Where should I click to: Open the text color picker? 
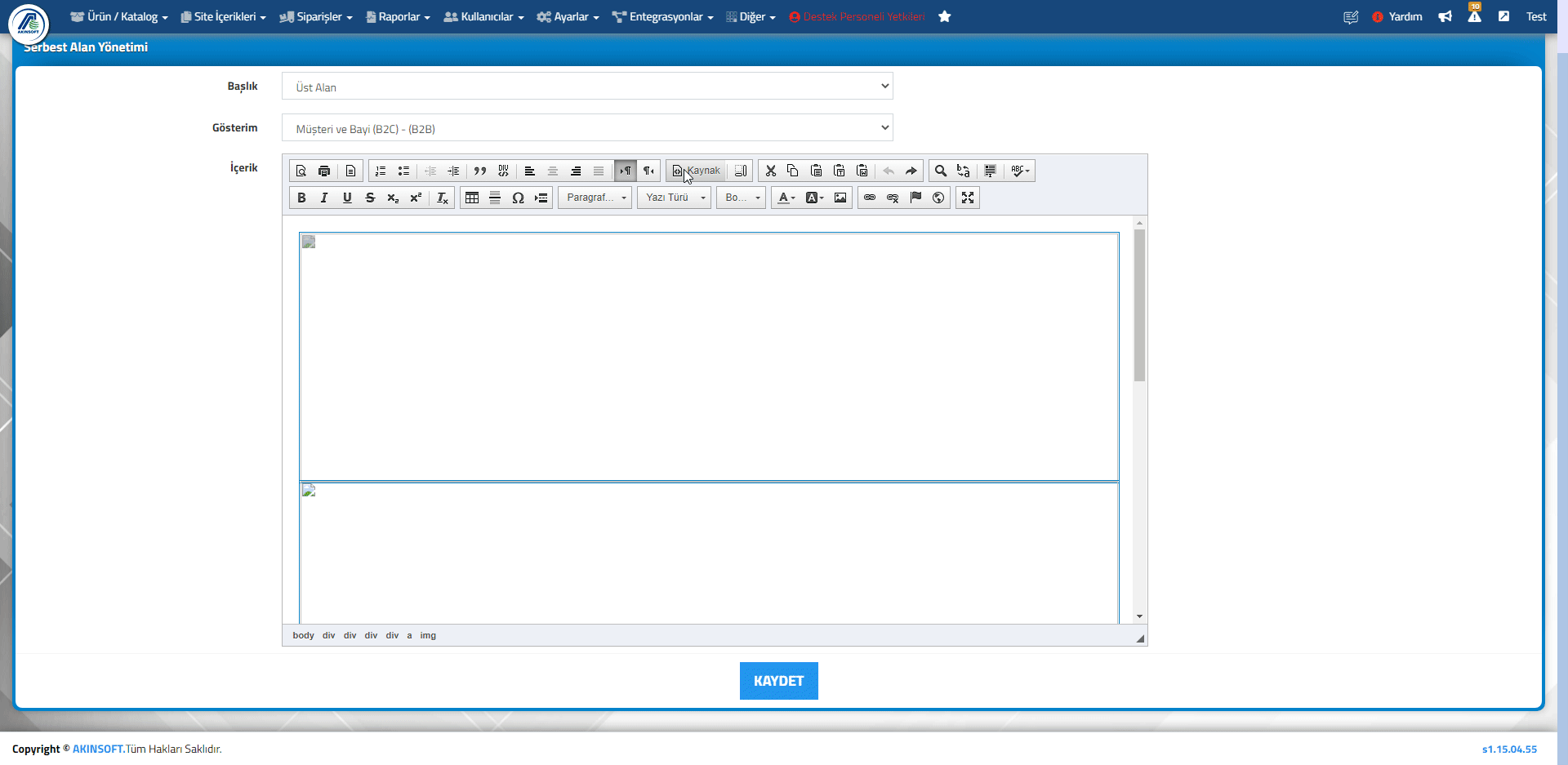pos(786,198)
